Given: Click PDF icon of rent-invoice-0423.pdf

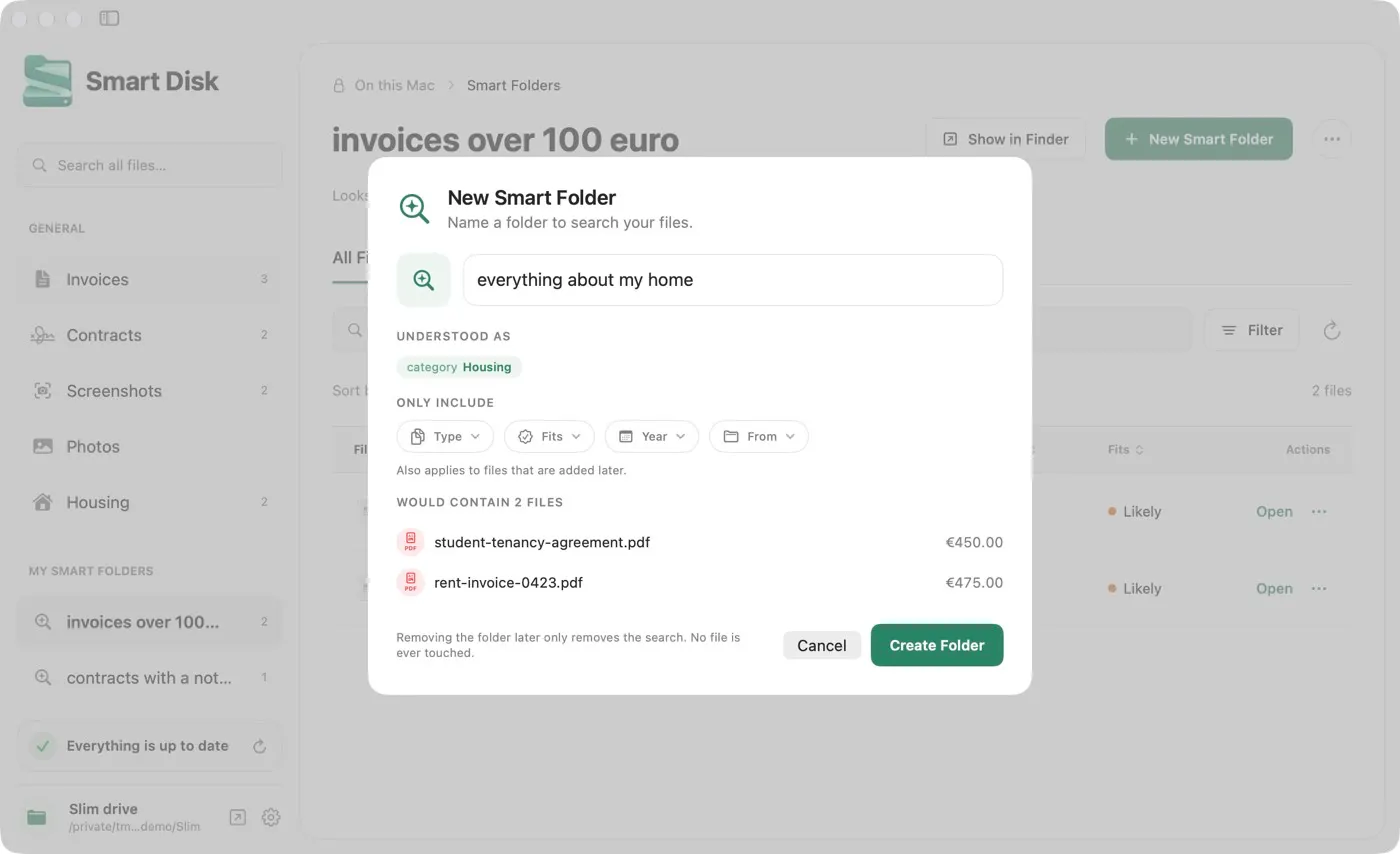Looking at the screenshot, I should (410, 582).
